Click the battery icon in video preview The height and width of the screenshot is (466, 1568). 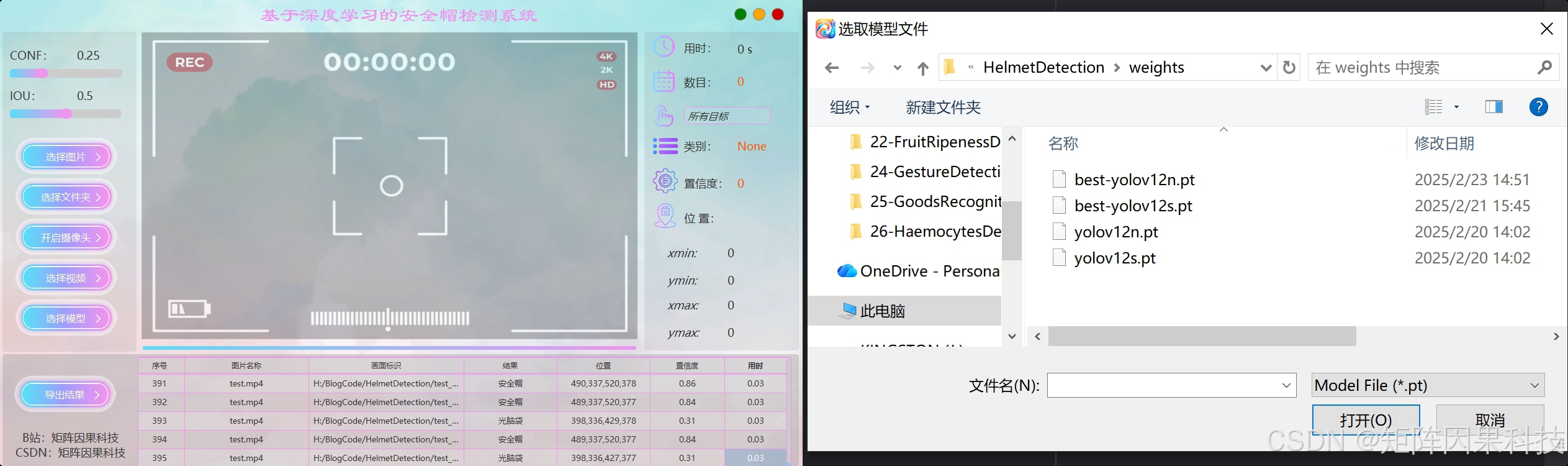coord(189,308)
